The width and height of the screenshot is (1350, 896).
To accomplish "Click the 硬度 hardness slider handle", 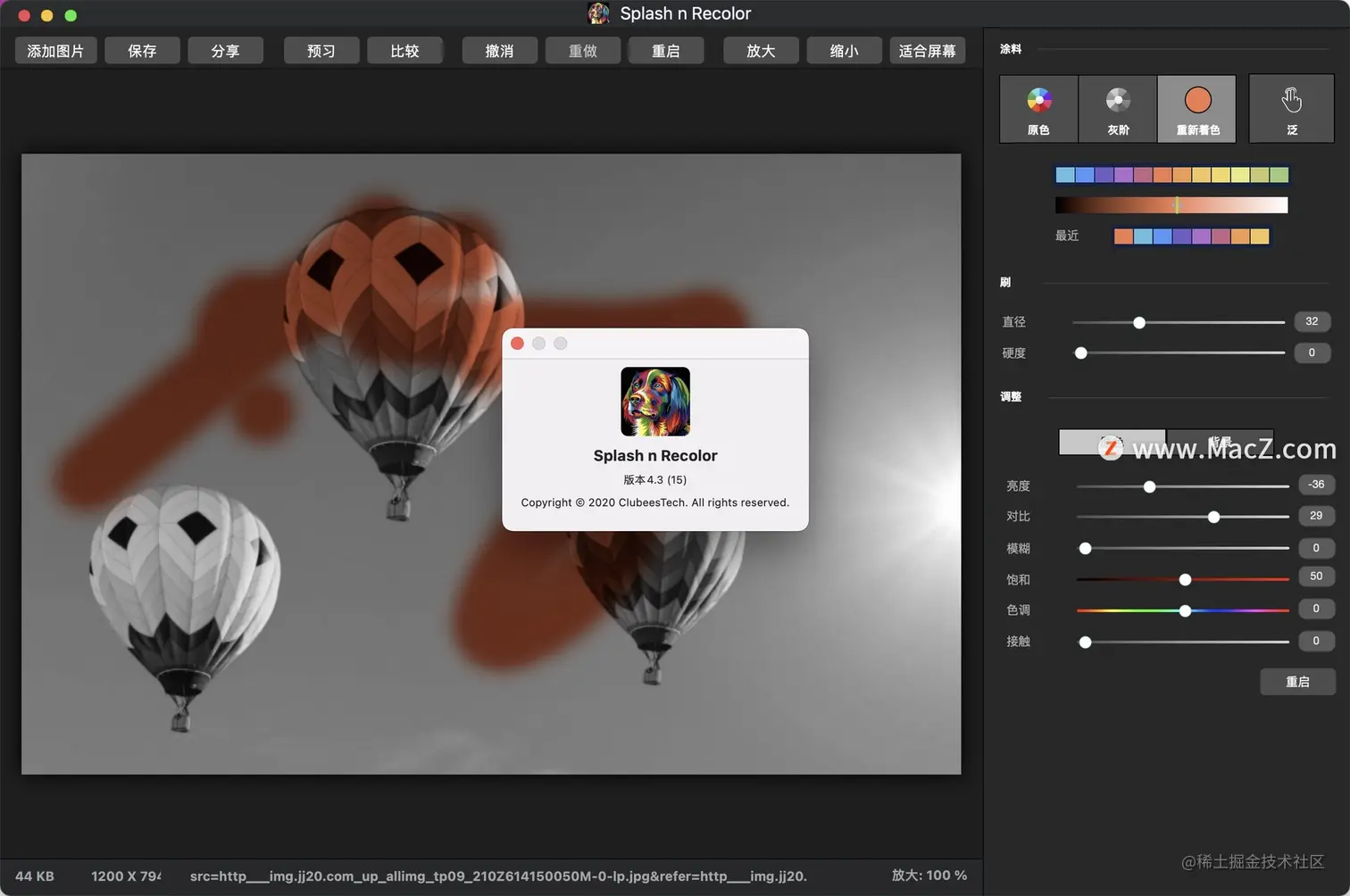I will [1081, 353].
